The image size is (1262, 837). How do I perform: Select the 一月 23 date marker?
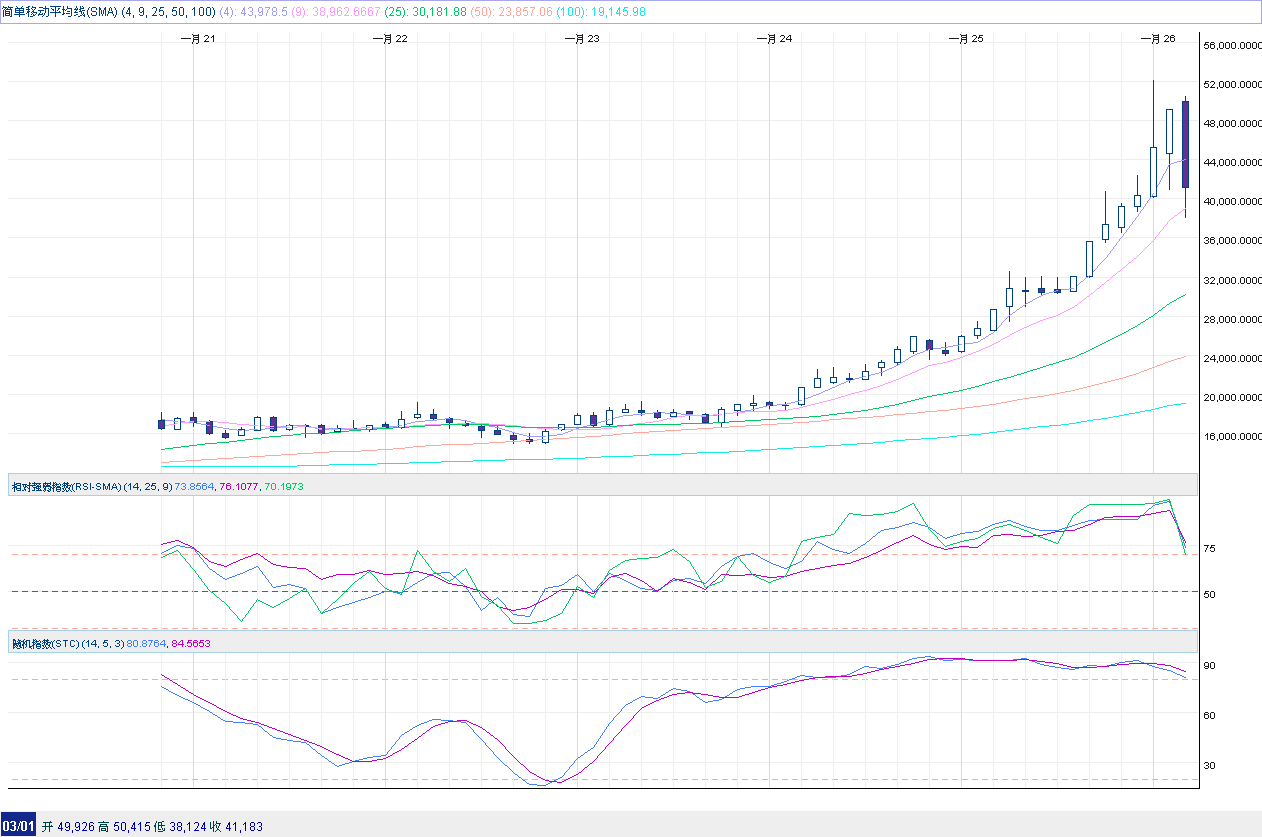(x=581, y=38)
